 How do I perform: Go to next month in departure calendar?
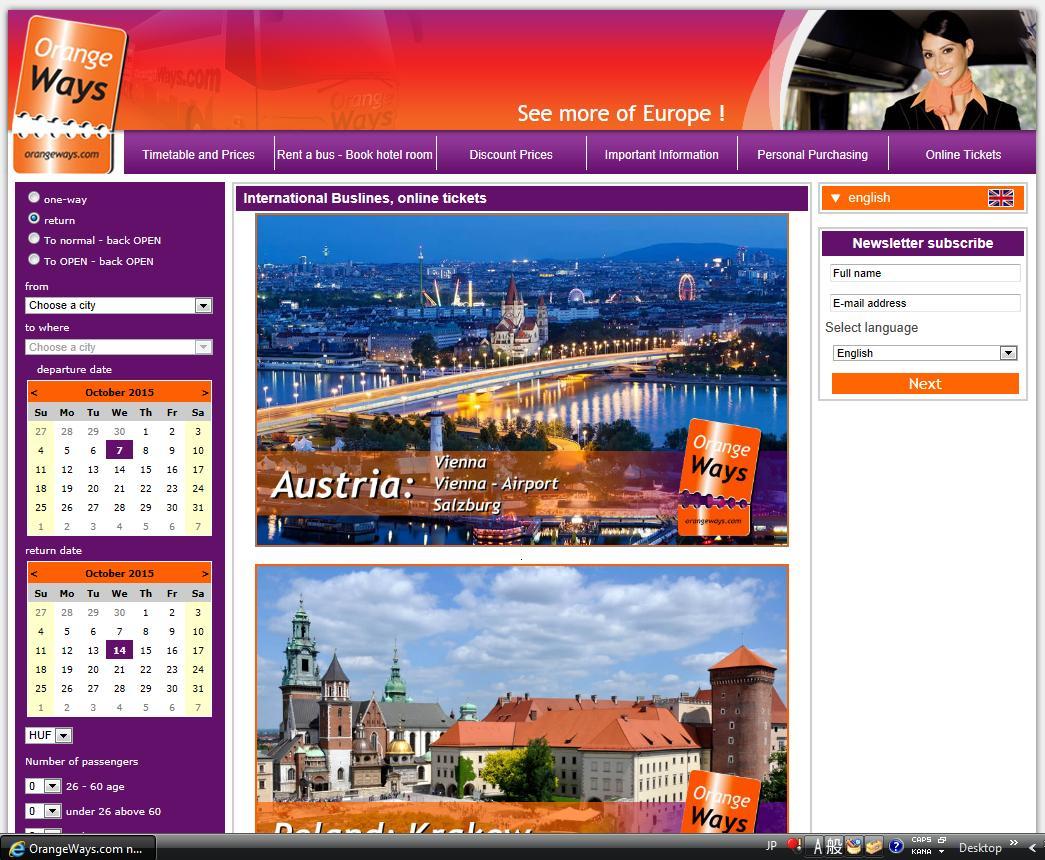[205, 393]
